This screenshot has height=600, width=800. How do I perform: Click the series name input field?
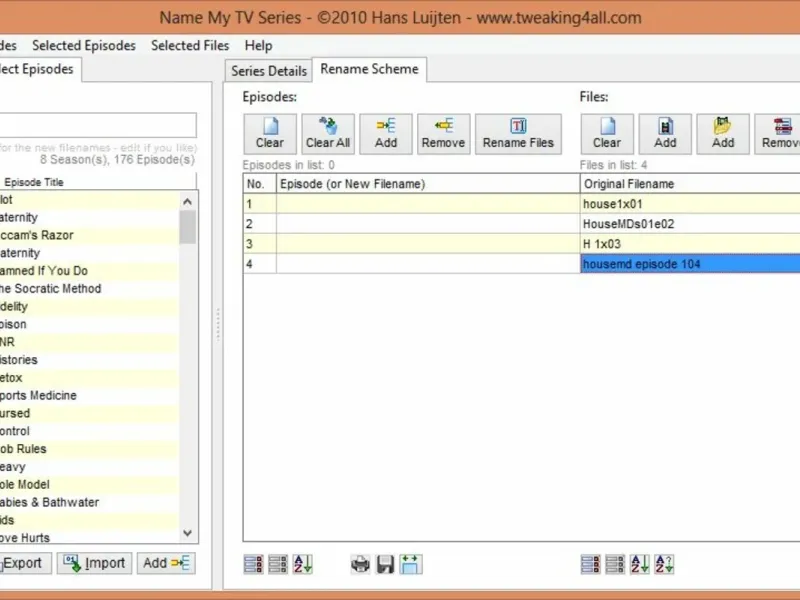pos(98,125)
